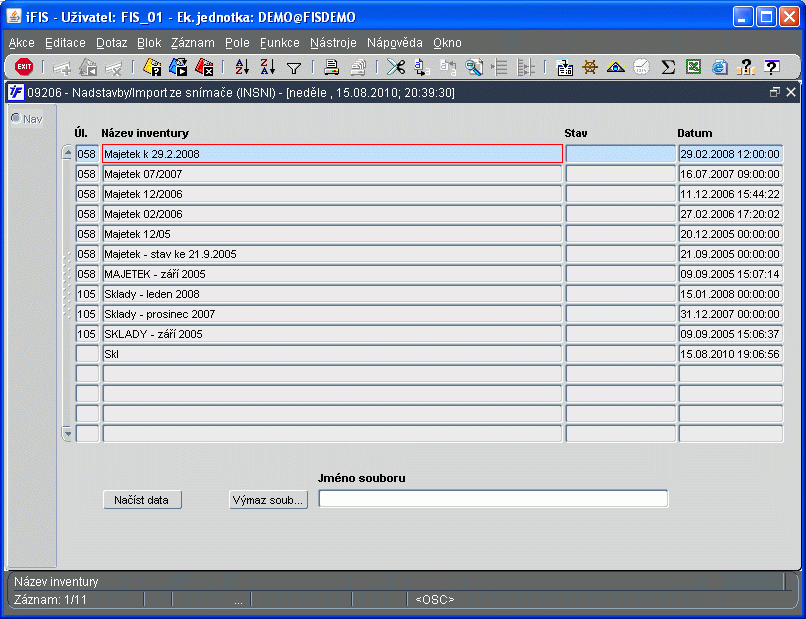This screenshot has height=619, width=806.
Task: Close the inner 09206 form window
Action: coord(791,92)
